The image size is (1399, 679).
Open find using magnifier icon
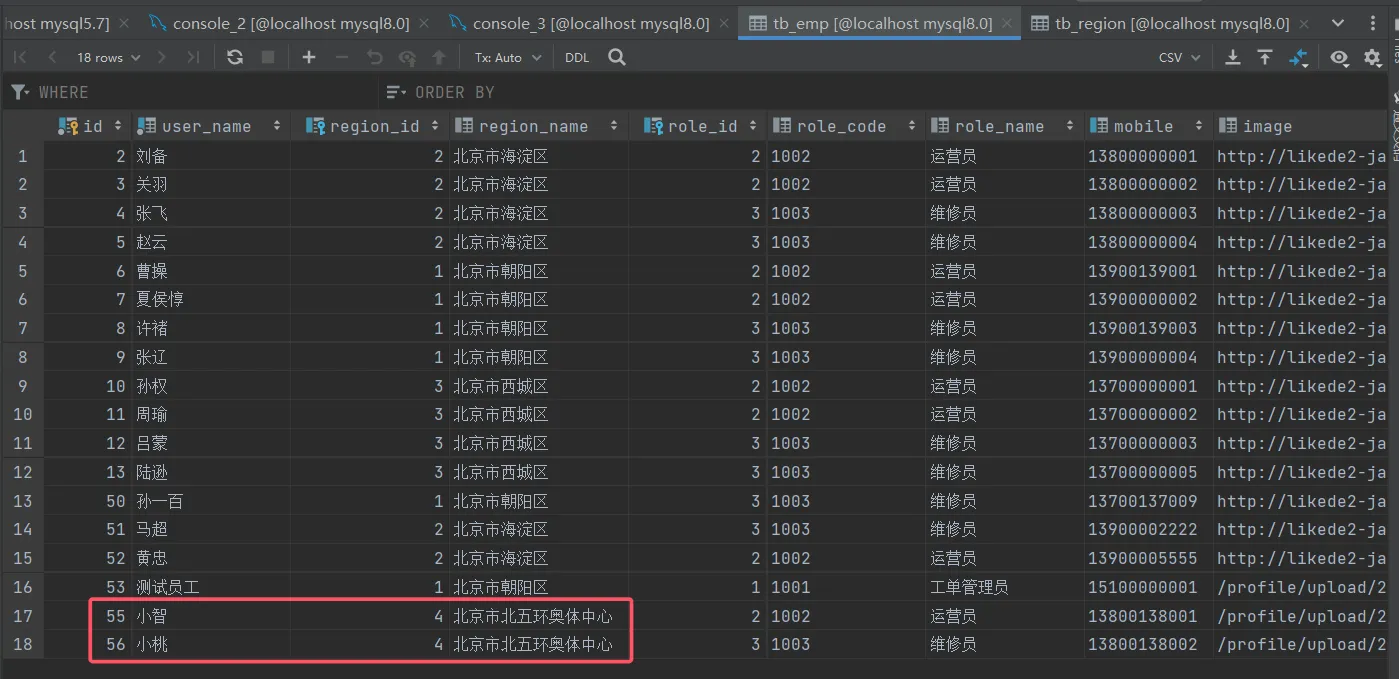[617, 57]
